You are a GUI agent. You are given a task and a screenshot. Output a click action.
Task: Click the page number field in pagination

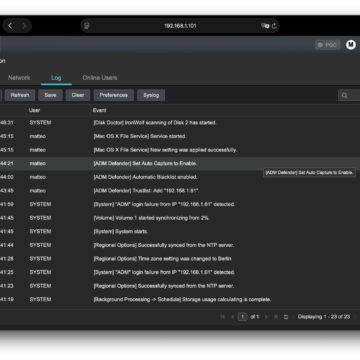coord(243,317)
